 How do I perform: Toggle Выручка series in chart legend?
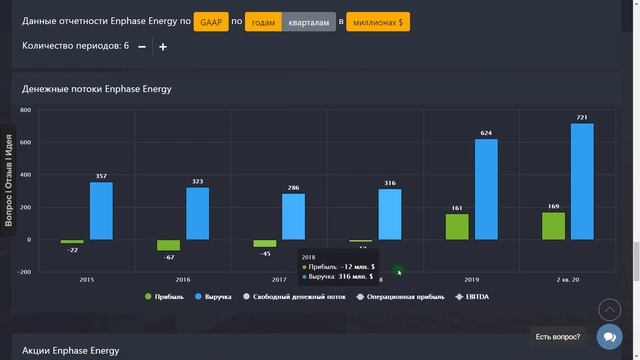point(213,297)
